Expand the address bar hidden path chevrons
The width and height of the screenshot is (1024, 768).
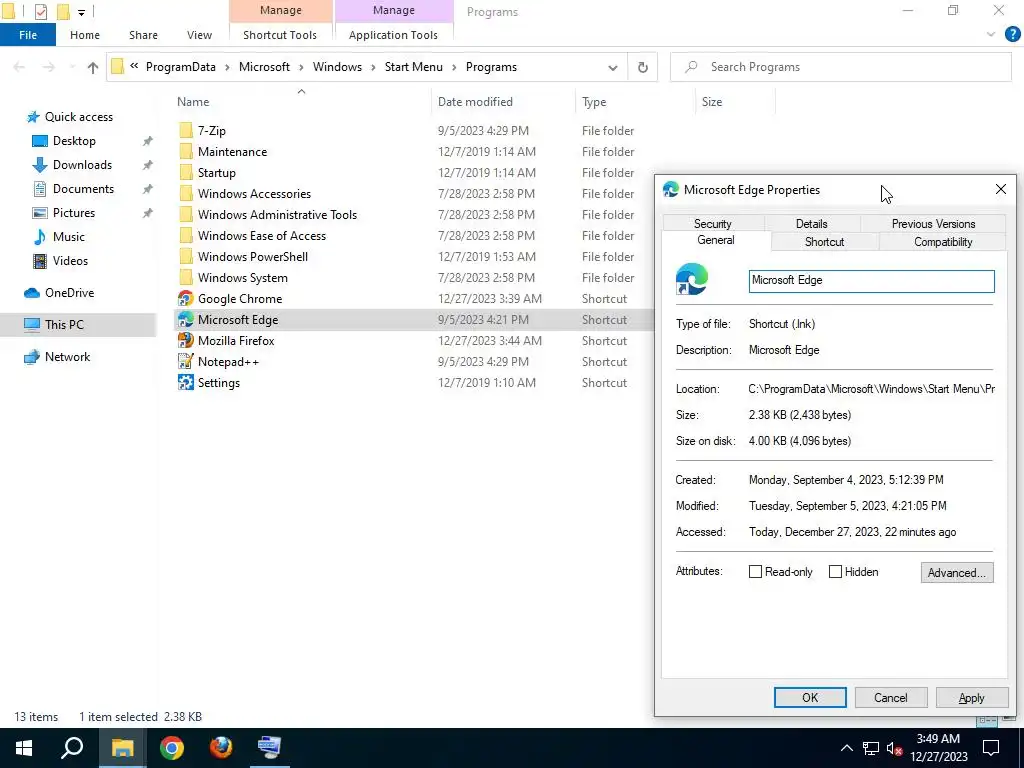(134, 66)
